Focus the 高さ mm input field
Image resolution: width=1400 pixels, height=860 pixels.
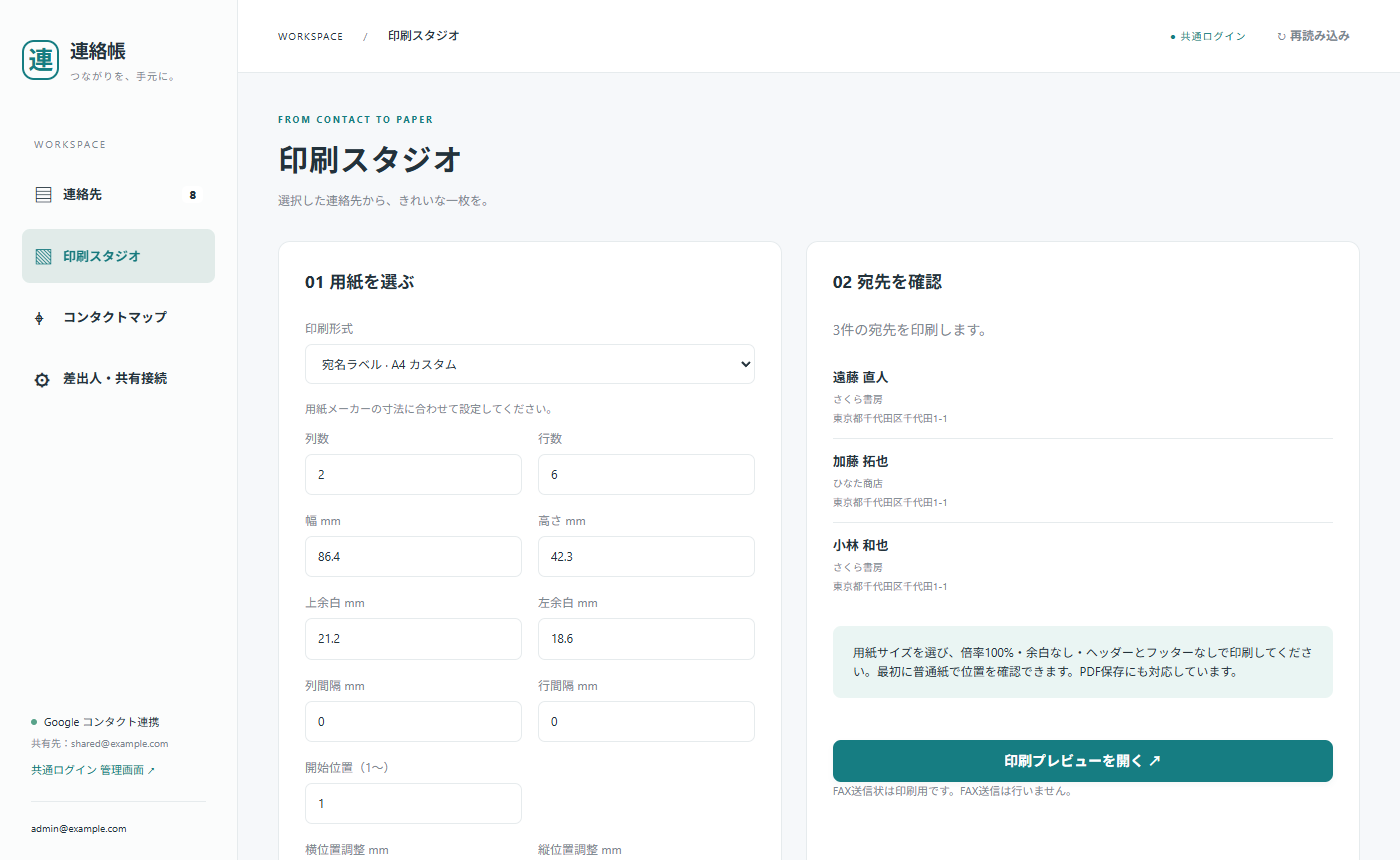coord(646,556)
